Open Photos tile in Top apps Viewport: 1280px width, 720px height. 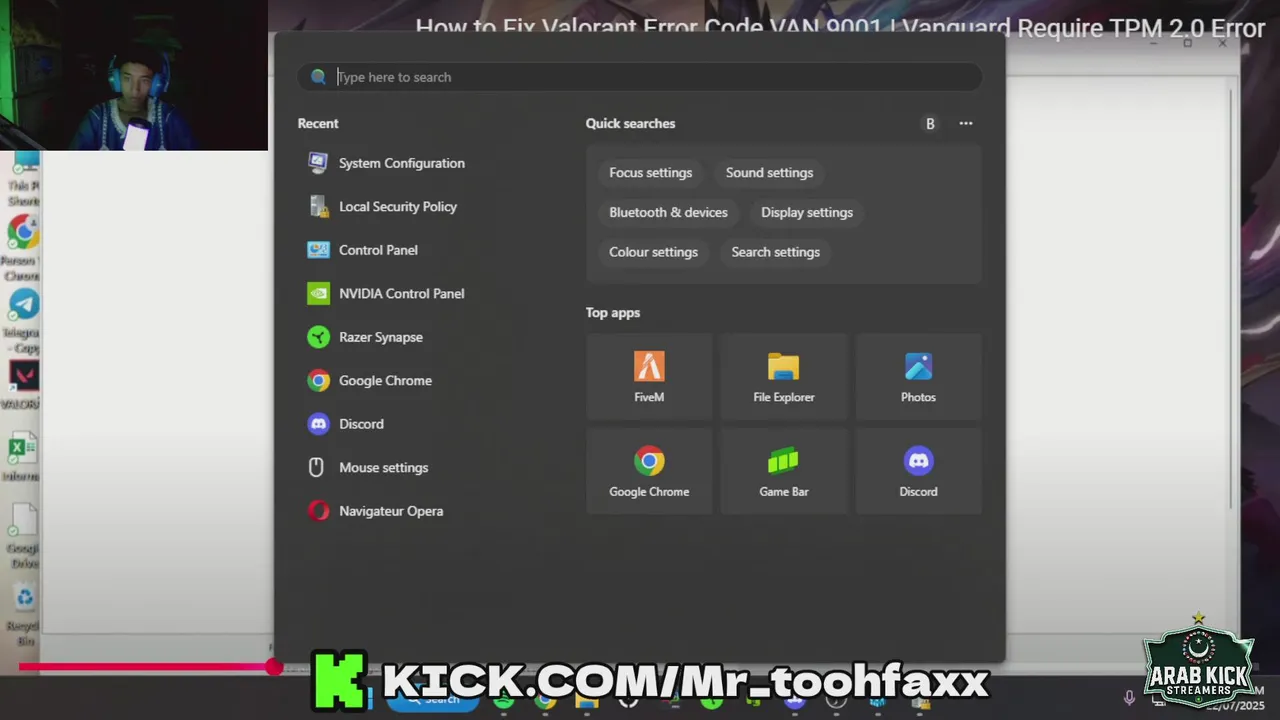click(x=918, y=376)
